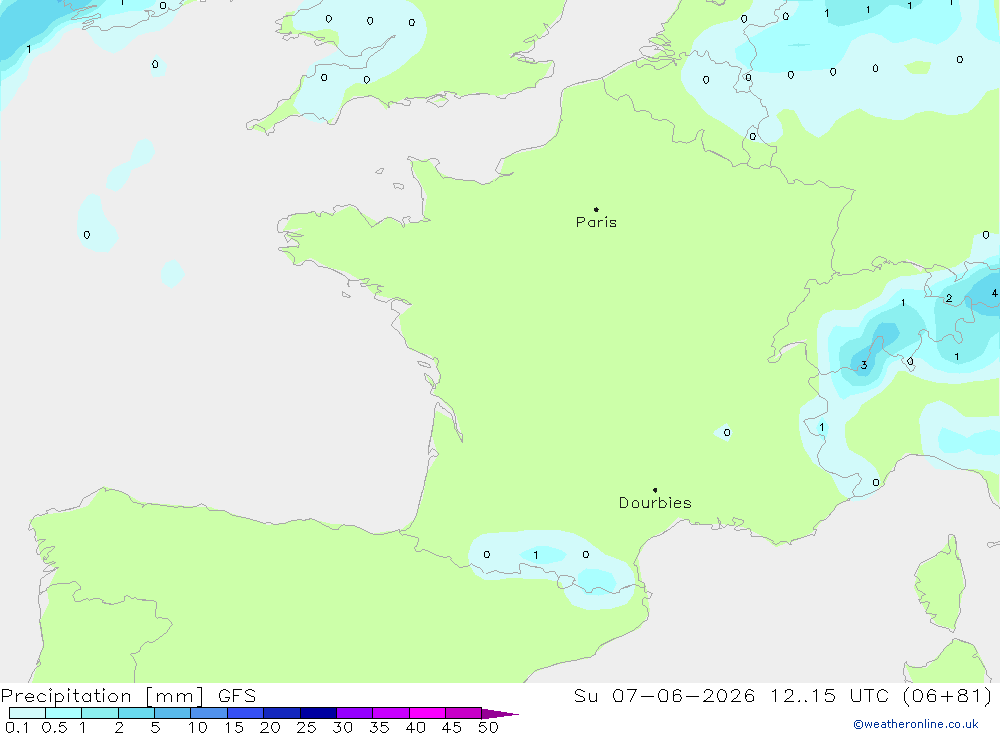Pick the 10–15 mm legend color

coord(209,713)
